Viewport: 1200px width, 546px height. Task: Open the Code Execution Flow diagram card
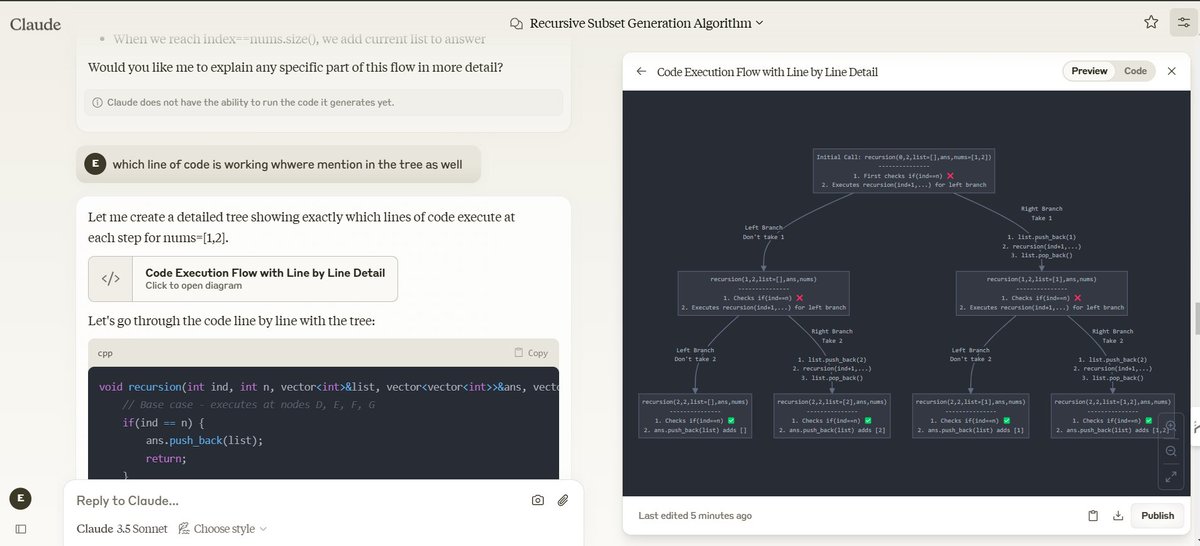pos(243,279)
